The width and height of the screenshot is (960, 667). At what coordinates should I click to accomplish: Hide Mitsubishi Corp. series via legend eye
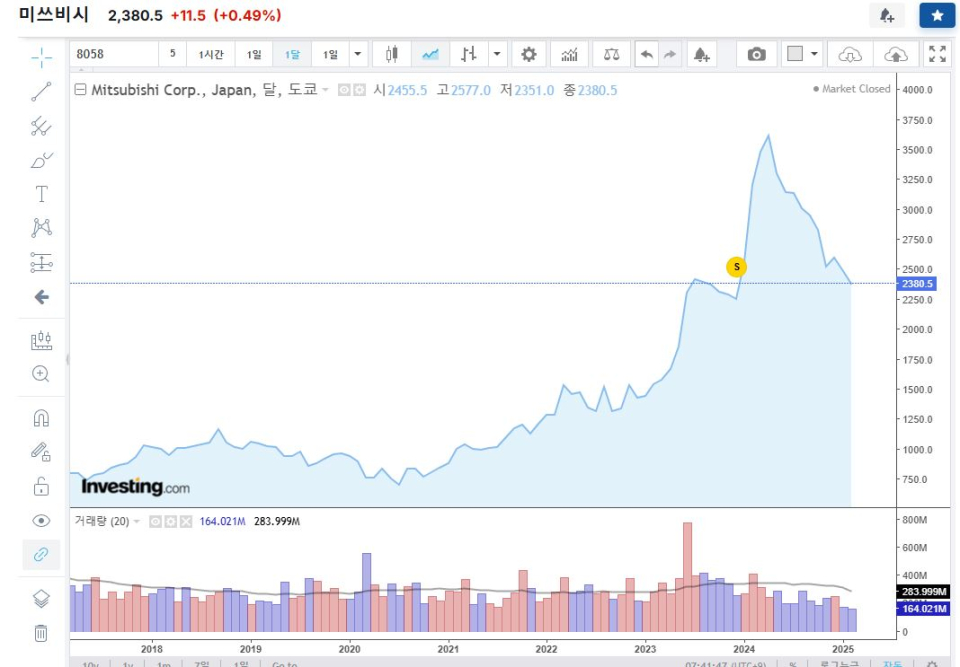[344, 90]
